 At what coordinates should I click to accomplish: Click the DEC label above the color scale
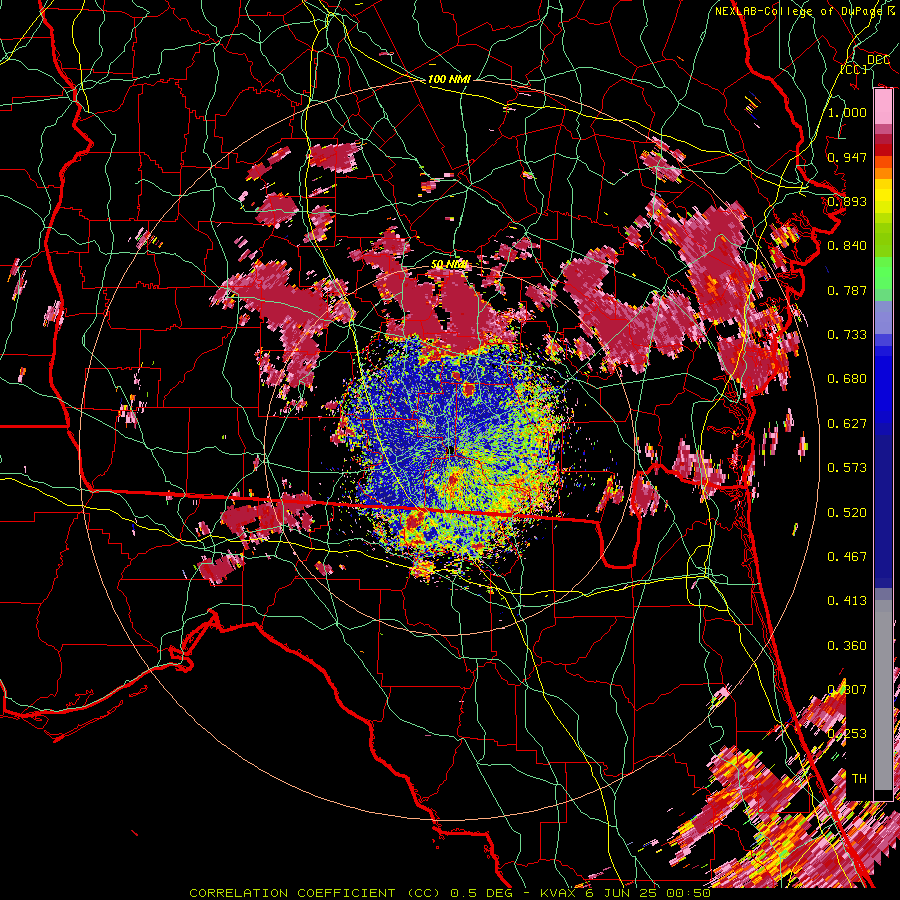coord(878,60)
